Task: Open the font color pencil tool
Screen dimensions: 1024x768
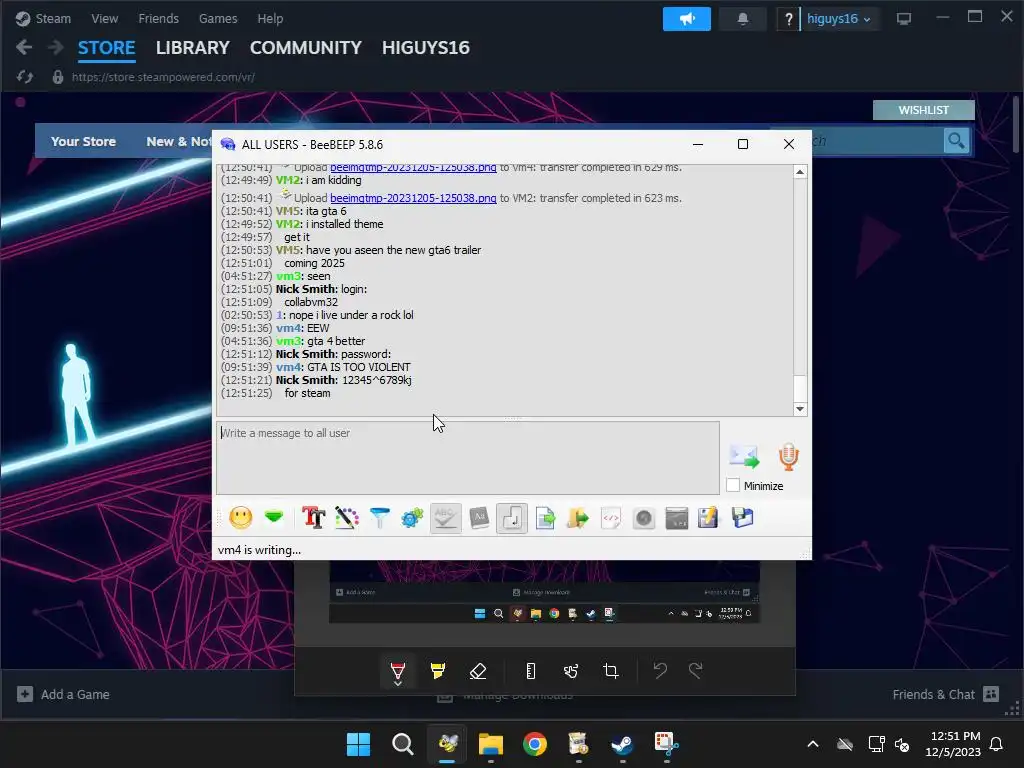Action: [x=347, y=518]
